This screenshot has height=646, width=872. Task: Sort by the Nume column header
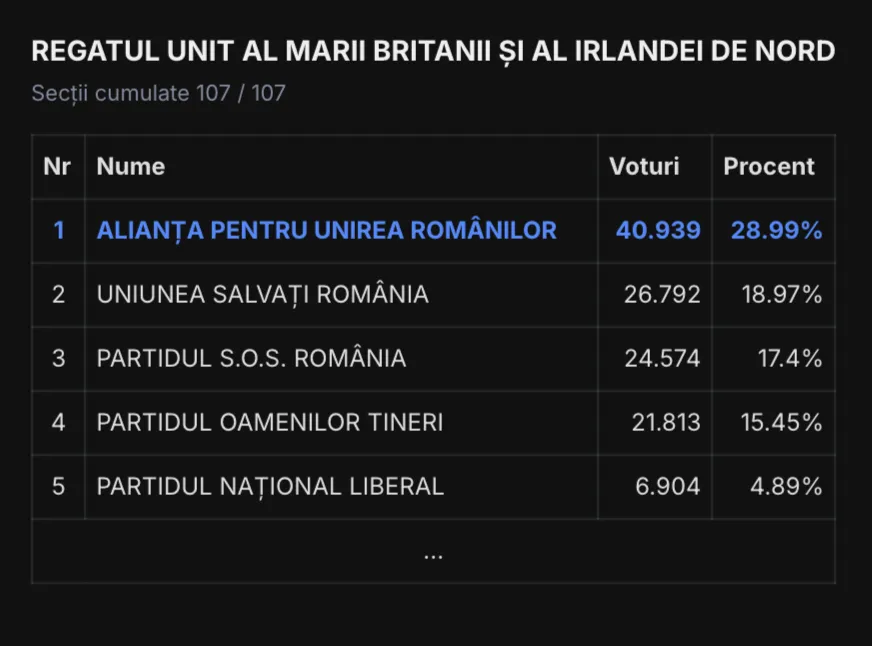(x=131, y=166)
